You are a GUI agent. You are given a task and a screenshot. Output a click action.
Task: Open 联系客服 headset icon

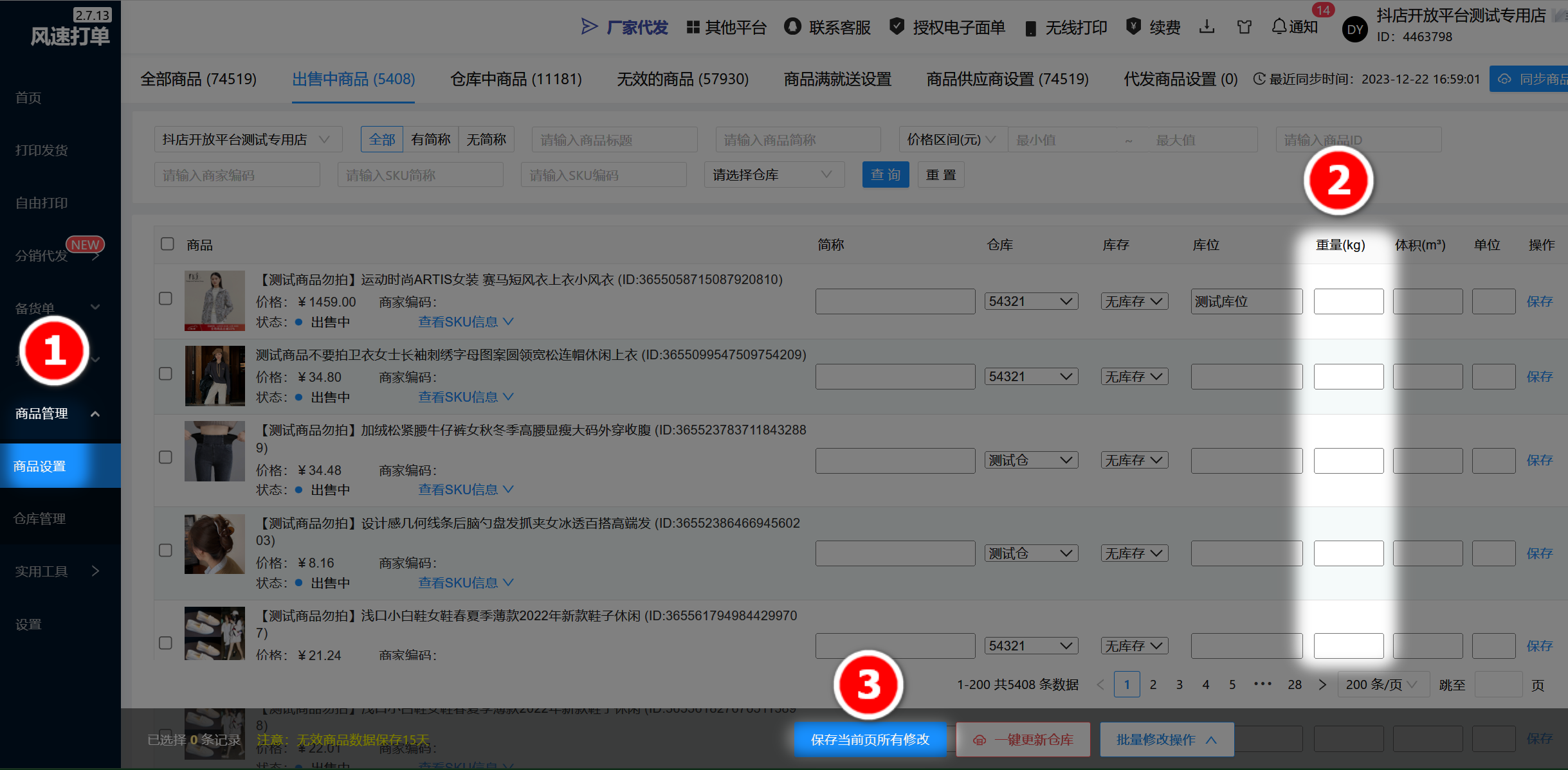[x=793, y=26]
